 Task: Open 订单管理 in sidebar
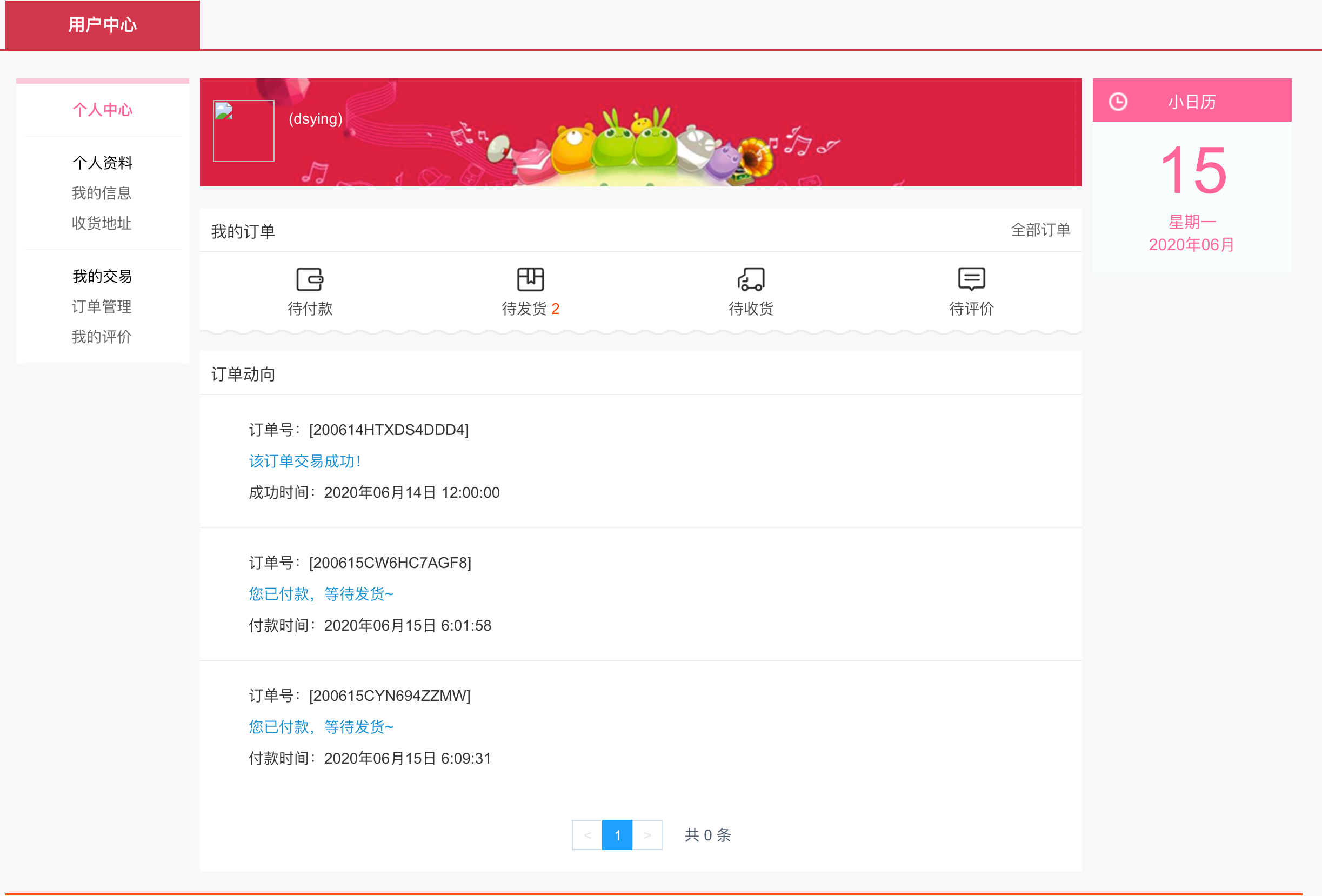click(x=101, y=307)
